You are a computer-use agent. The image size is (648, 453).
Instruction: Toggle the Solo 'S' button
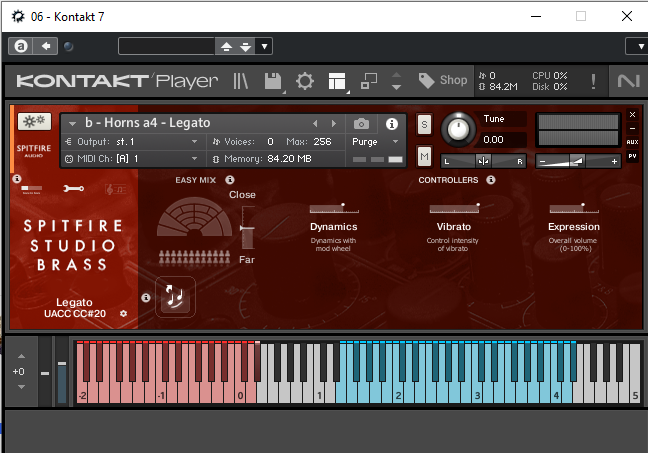pyautogui.click(x=424, y=124)
